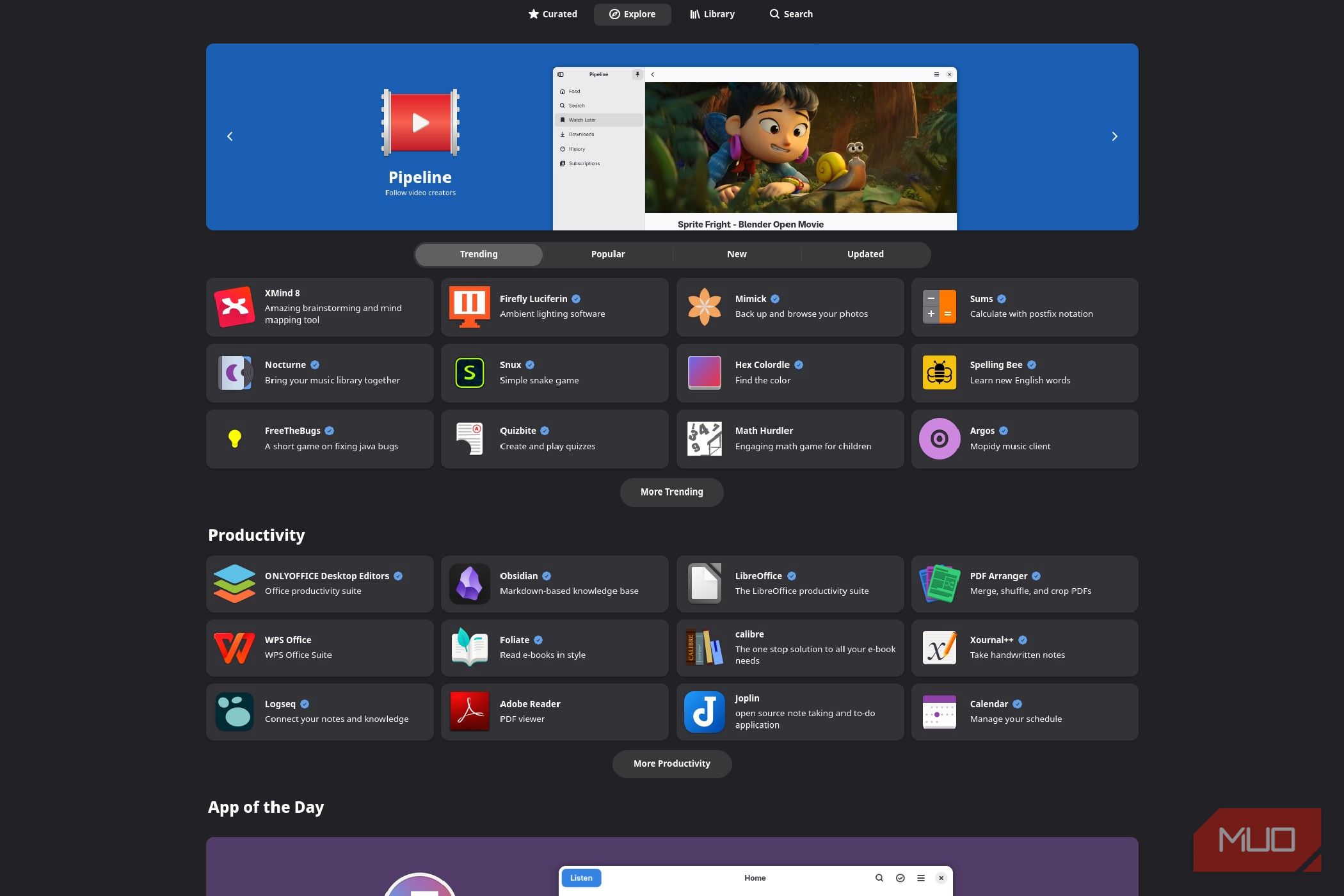The width and height of the screenshot is (1344, 896).
Task: Click the More Productivity button
Action: [671, 764]
